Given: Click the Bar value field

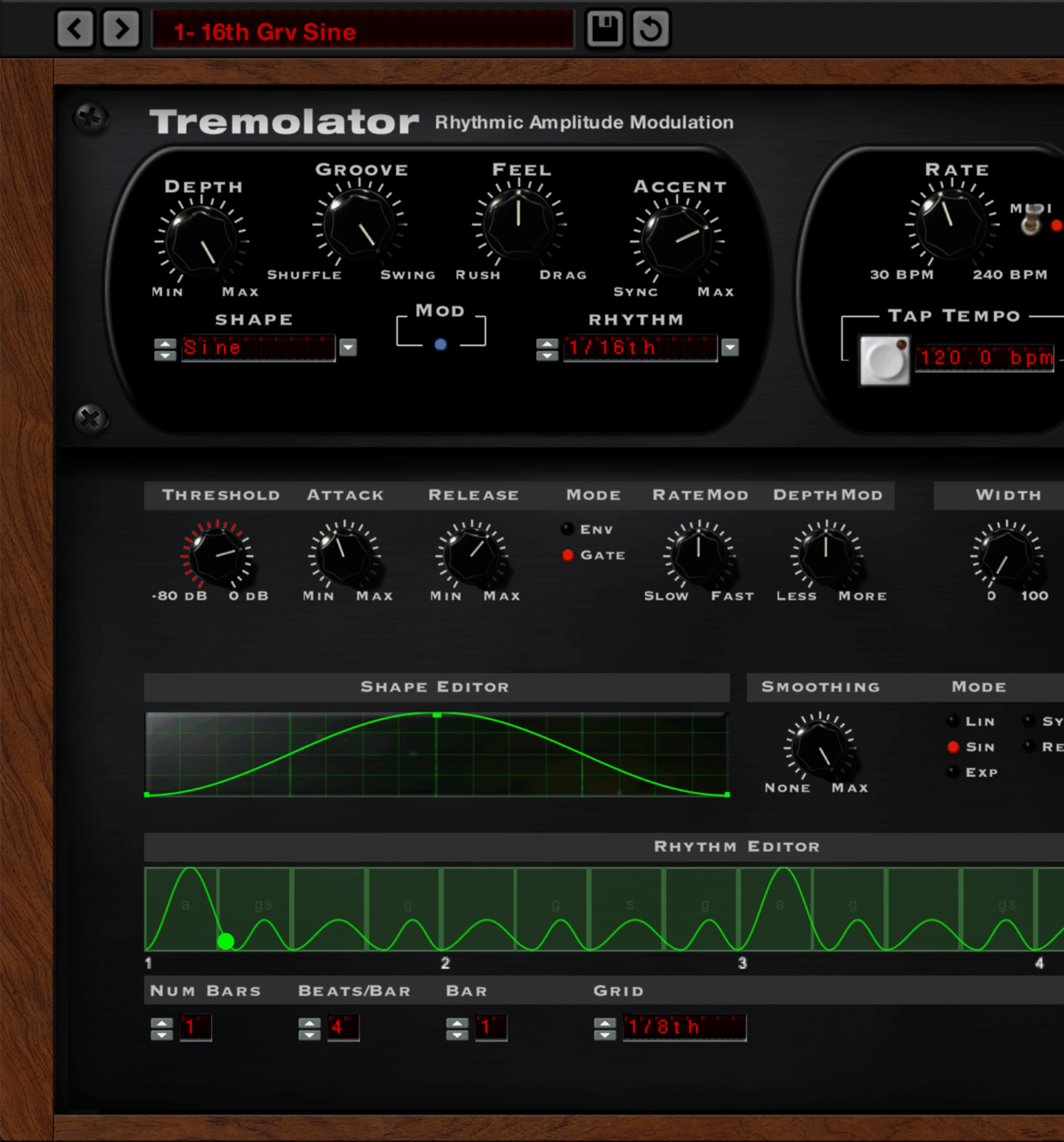Looking at the screenshot, I should pos(491,1028).
